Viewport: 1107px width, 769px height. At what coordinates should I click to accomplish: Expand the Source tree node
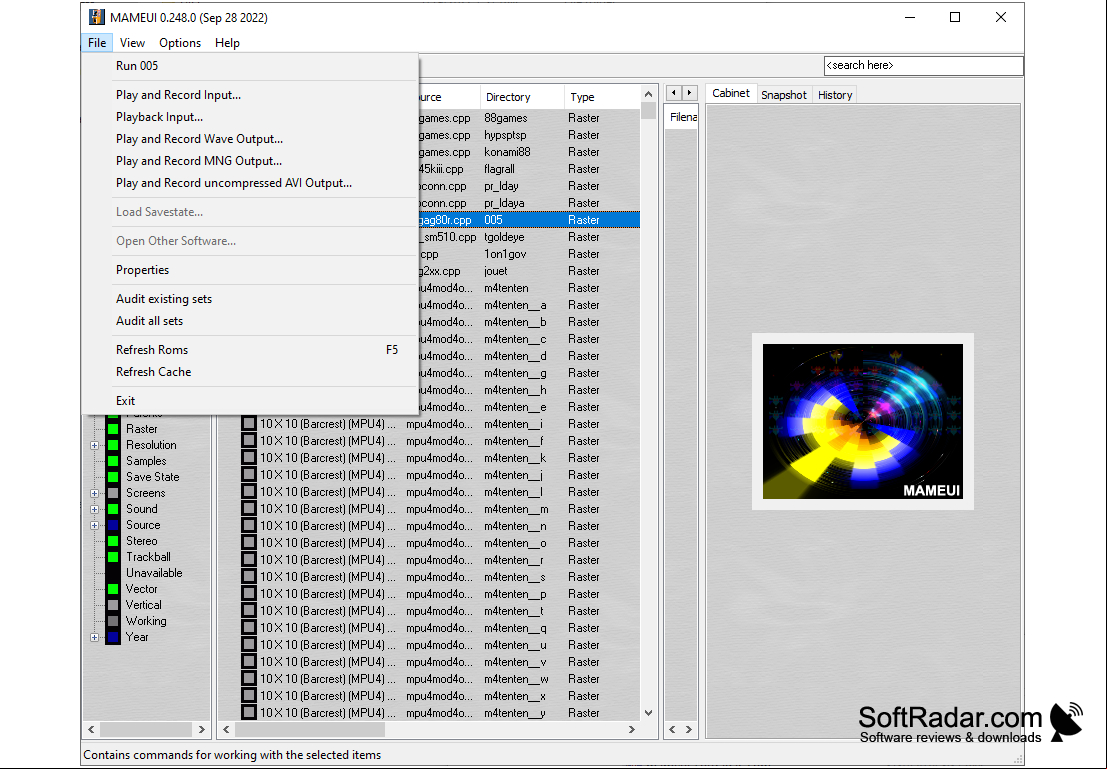click(x=95, y=525)
